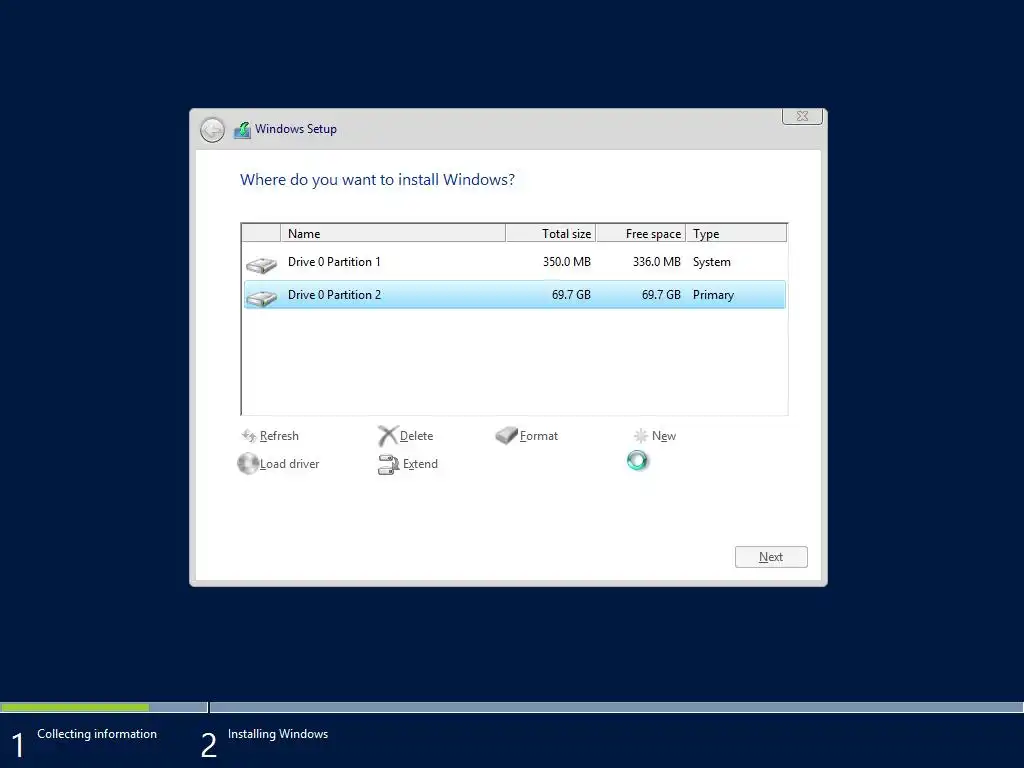Delete the selected partition
1024x768 pixels.
pyautogui.click(x=416, y=436)
